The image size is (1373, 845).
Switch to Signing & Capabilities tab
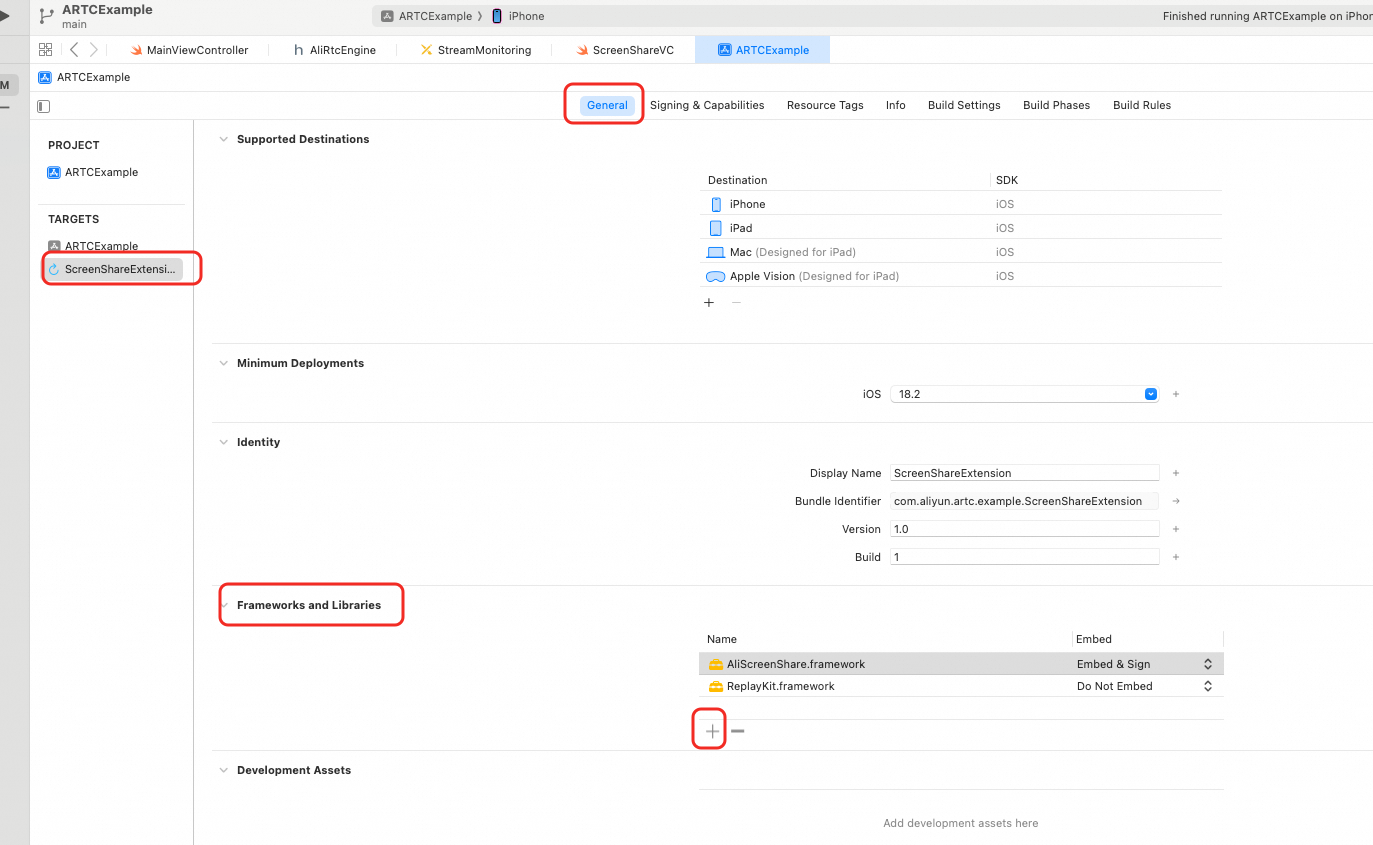[x=707, y=105]
